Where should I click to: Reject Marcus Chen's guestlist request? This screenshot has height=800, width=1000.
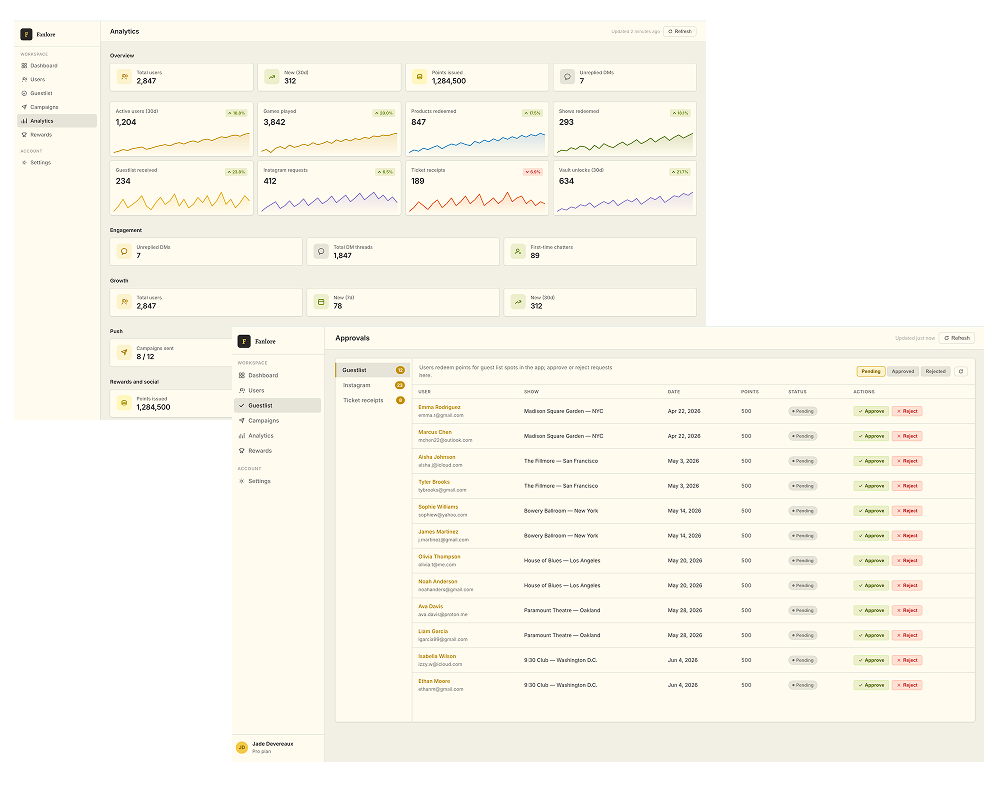907,436
